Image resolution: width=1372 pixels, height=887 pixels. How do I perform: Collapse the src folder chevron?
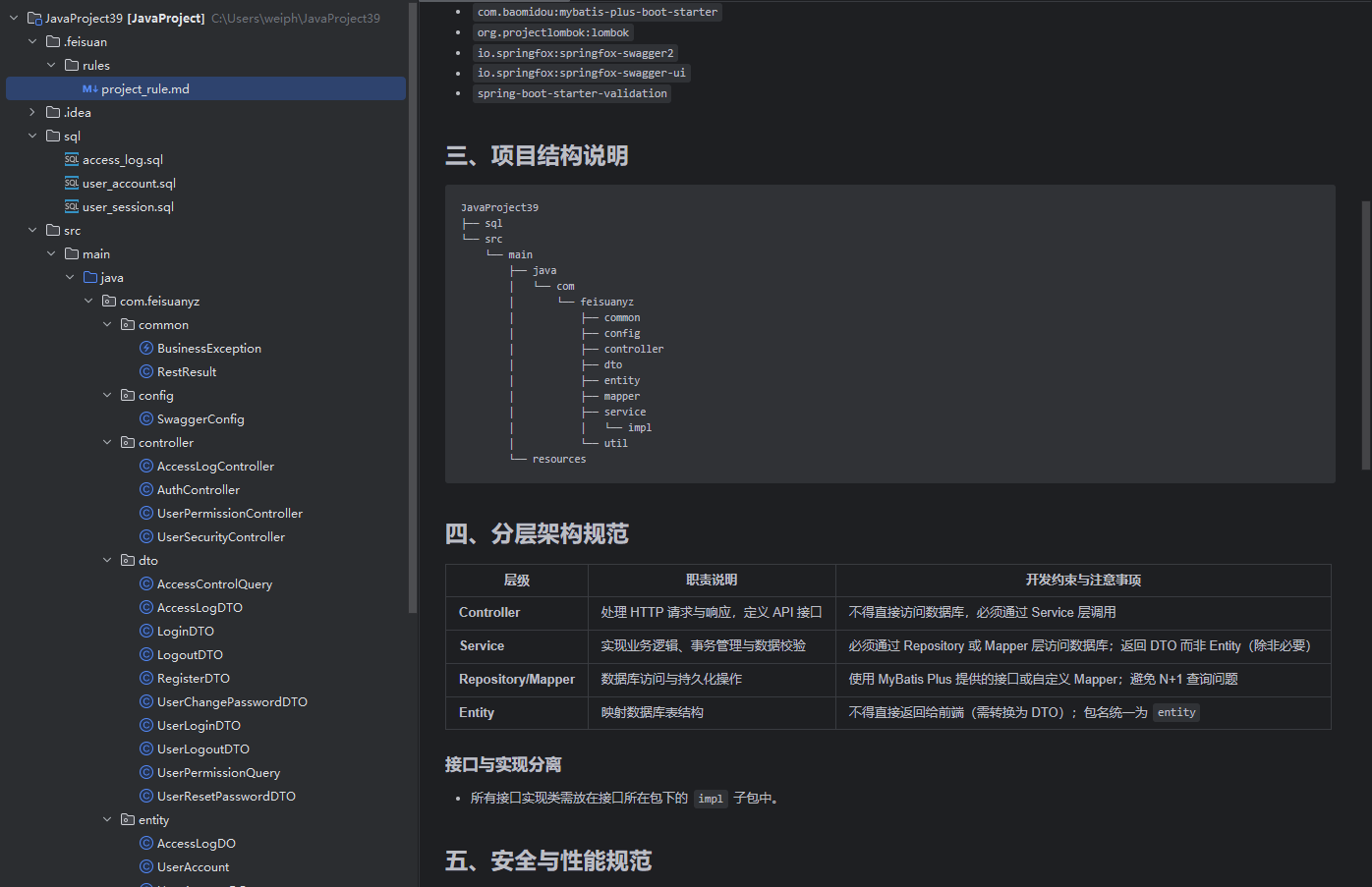[x=32, y=231]
